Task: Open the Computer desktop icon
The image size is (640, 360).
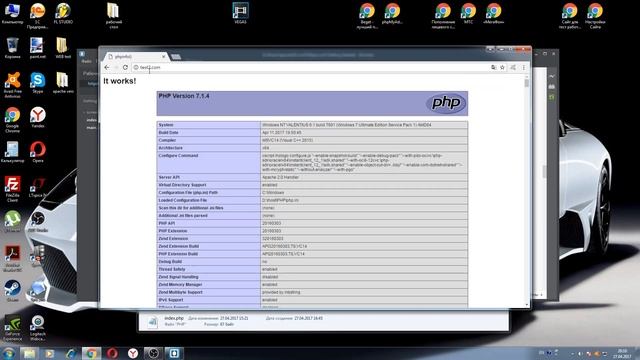Action: [x=12, y=13]
